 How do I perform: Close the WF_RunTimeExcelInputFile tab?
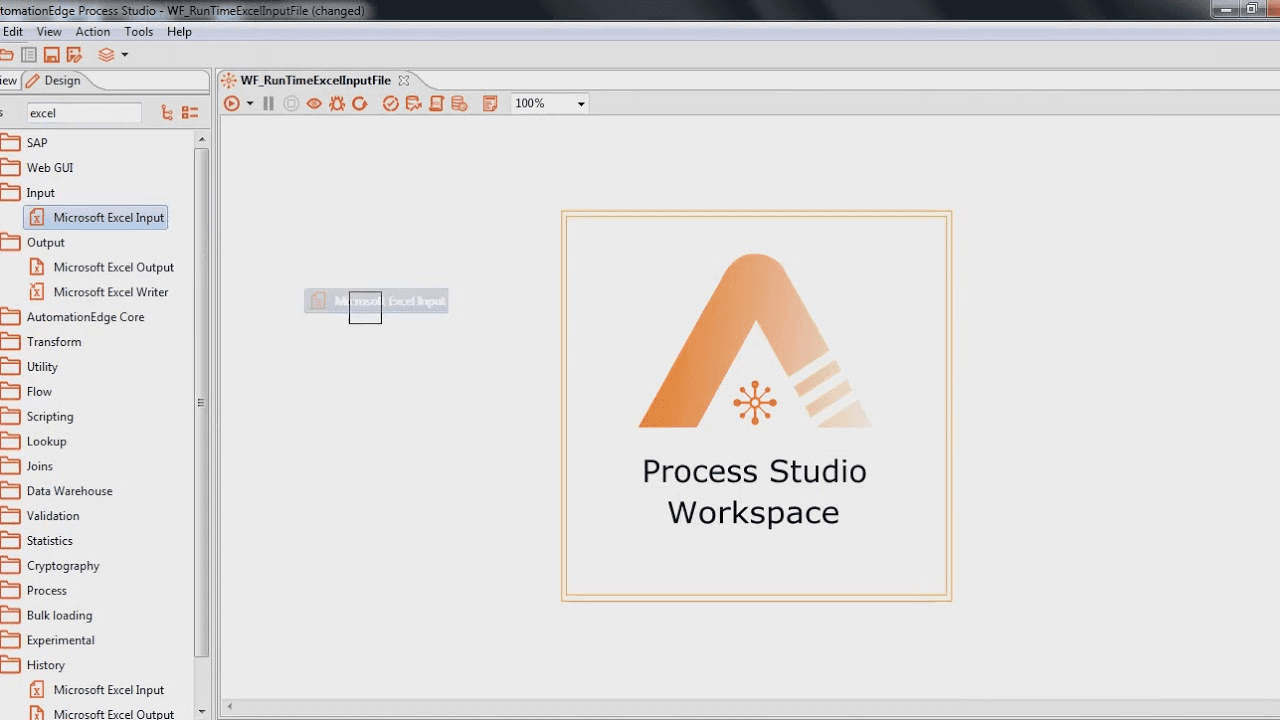pyautogui.click(x=404, y=80)
